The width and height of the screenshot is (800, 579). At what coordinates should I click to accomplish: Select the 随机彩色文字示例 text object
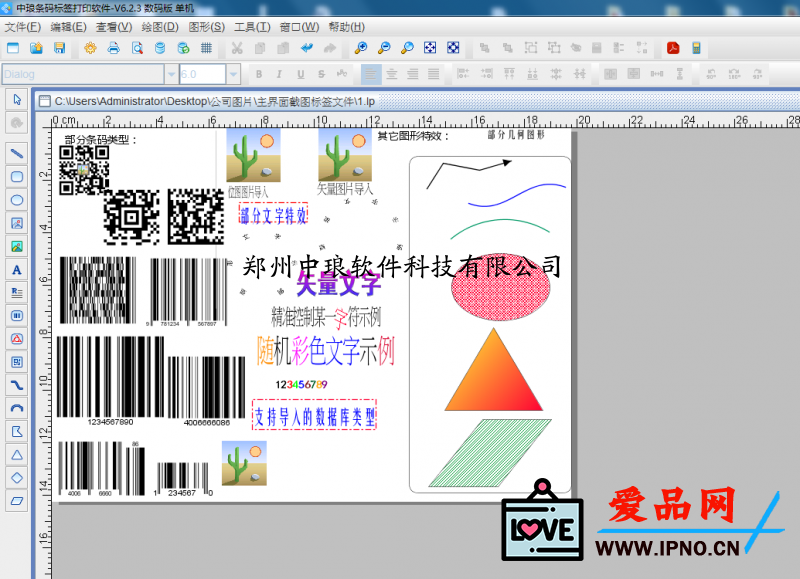pyautogui.click(x=326, y=351)
